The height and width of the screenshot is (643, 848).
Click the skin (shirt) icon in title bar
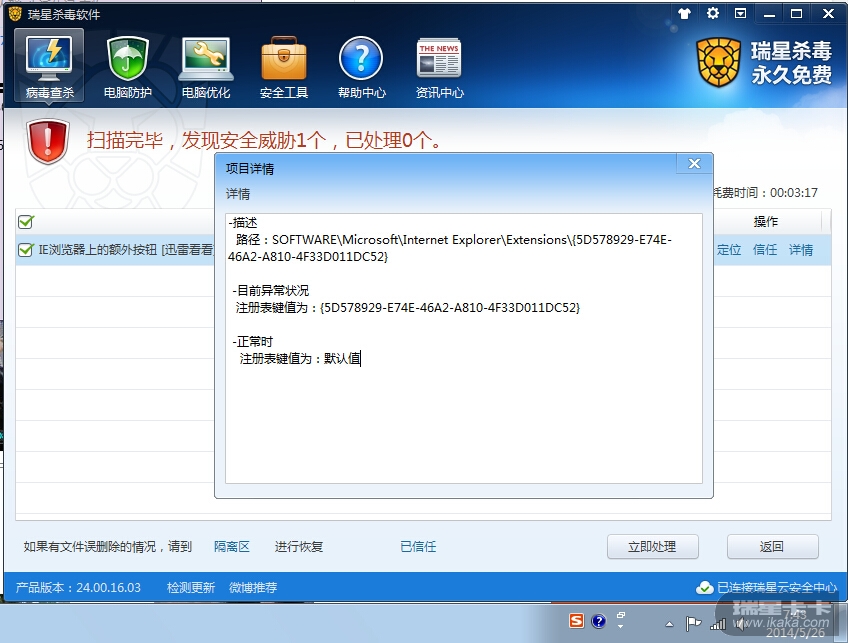(x=685, y=14)
